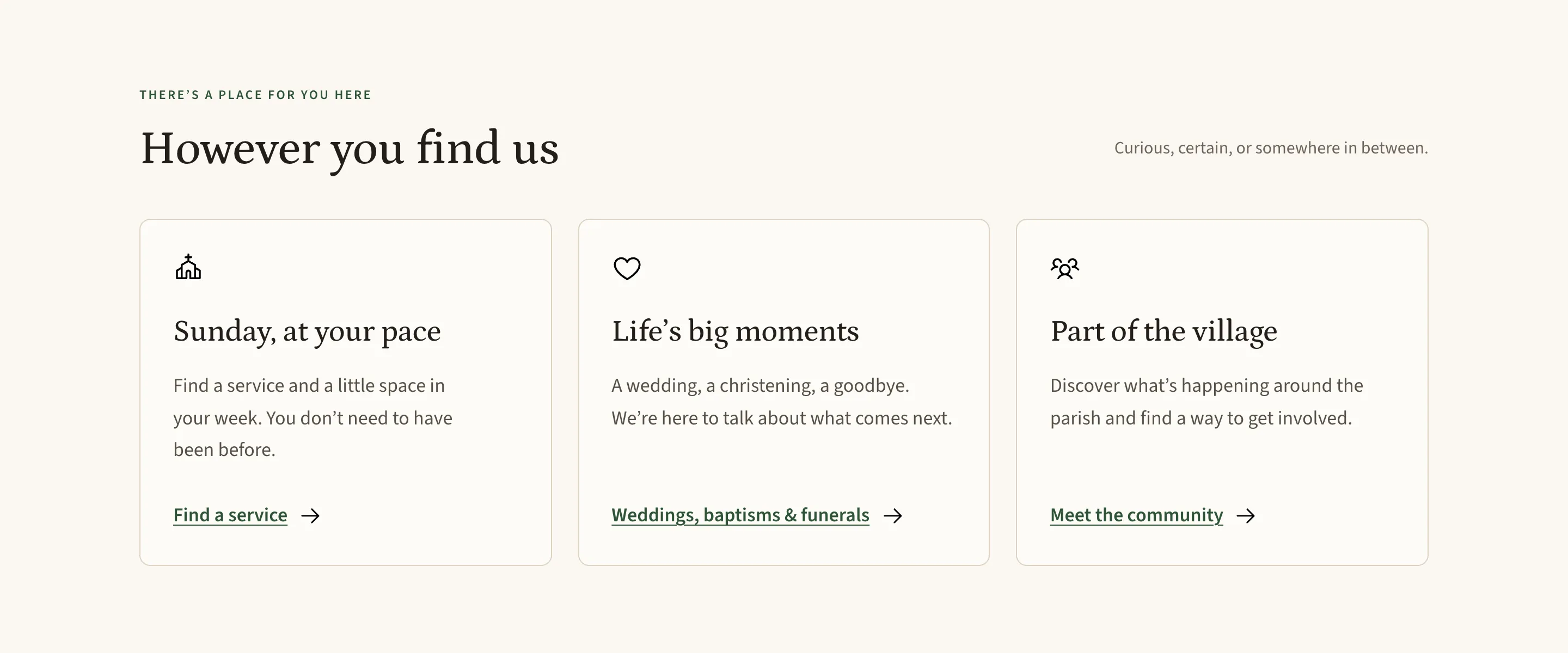Screen dimensions: 1568x653
Task: Click the group of people icon
Action: point(1064,268)
